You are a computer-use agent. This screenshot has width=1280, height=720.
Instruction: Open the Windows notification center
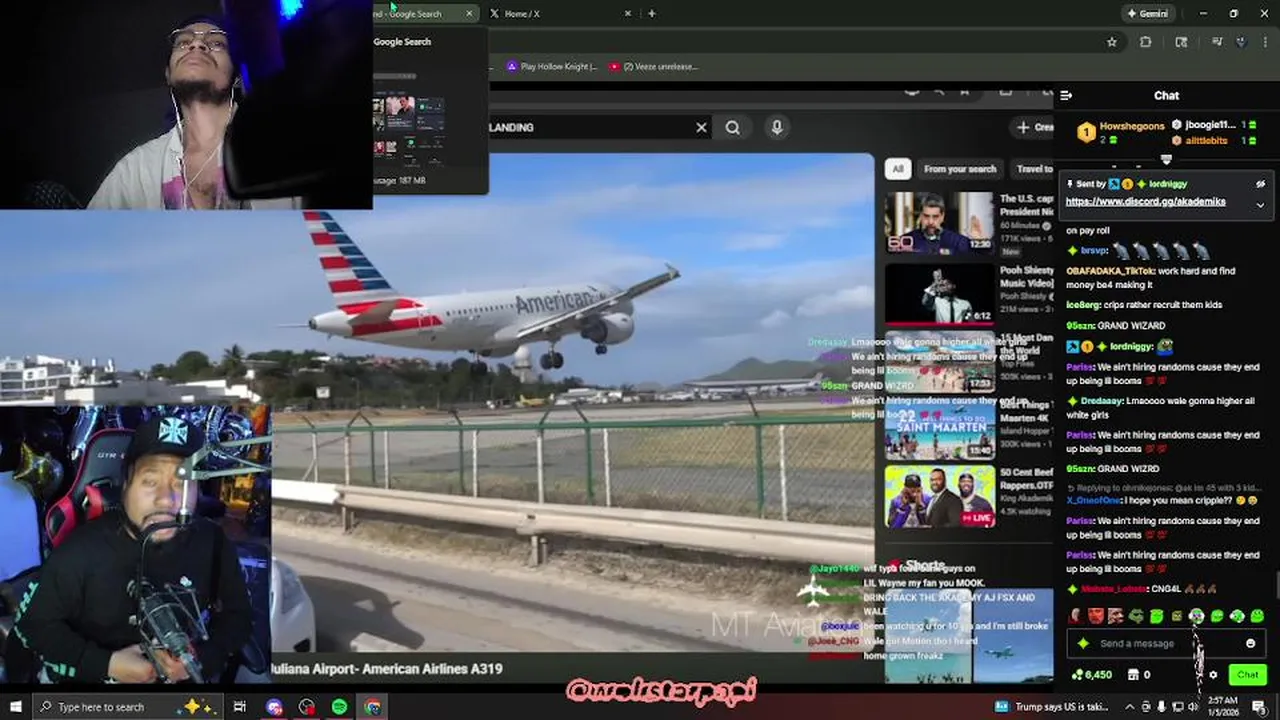pos(1260,707)
